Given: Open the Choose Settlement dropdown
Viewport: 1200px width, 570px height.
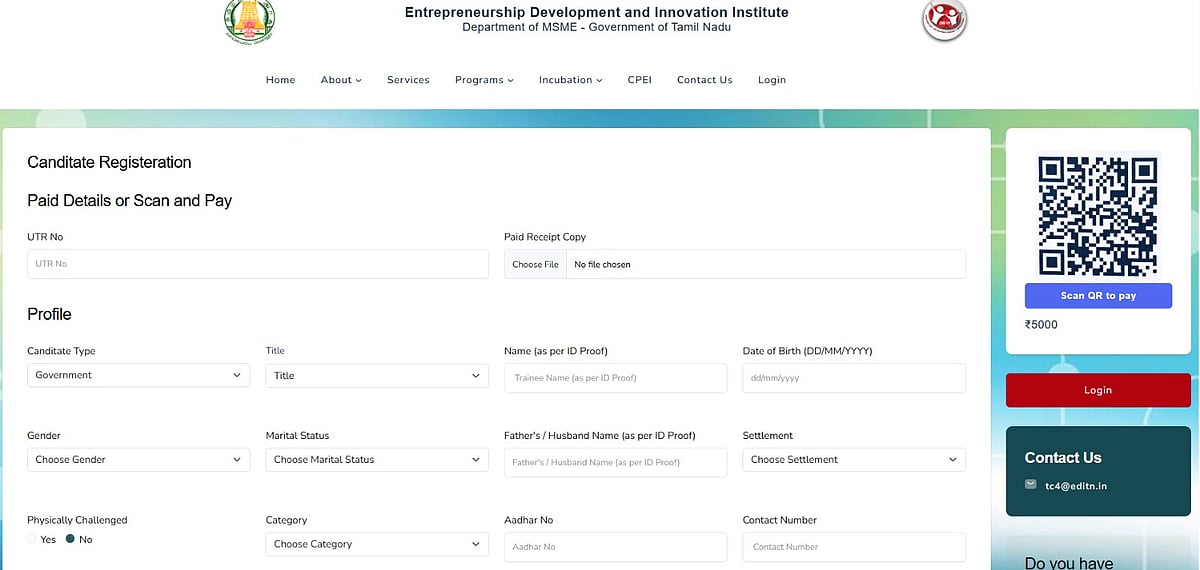Looking at the screenshot, I should [853, 460].
